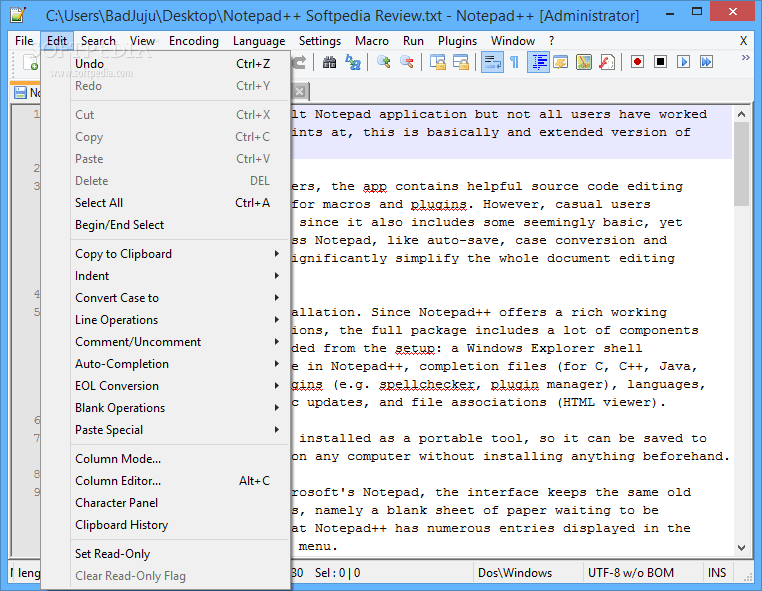Open the Document Map icon
762x591 pixels.
[x=584, y=62]
